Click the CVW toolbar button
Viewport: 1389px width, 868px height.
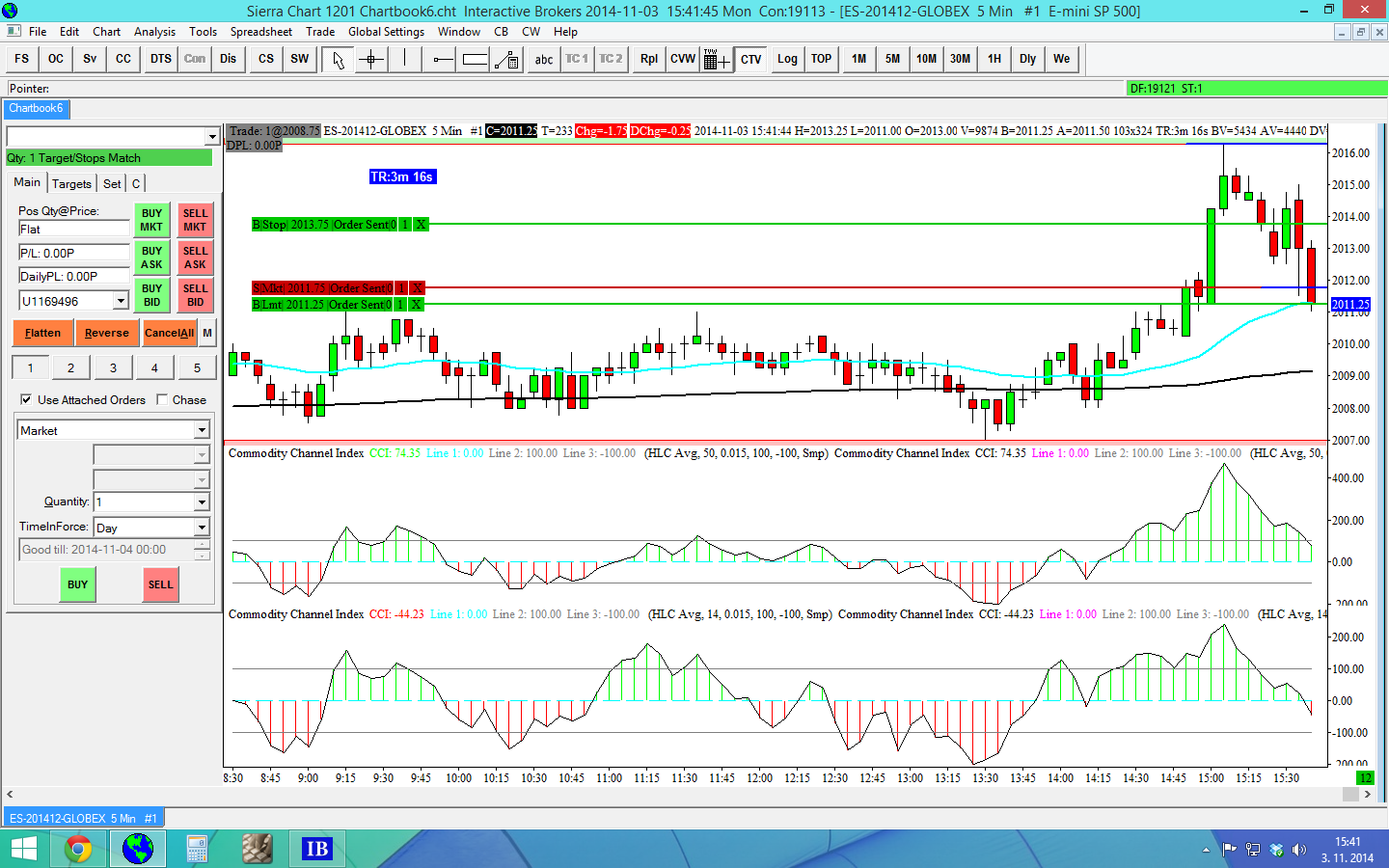pos(683,59)
